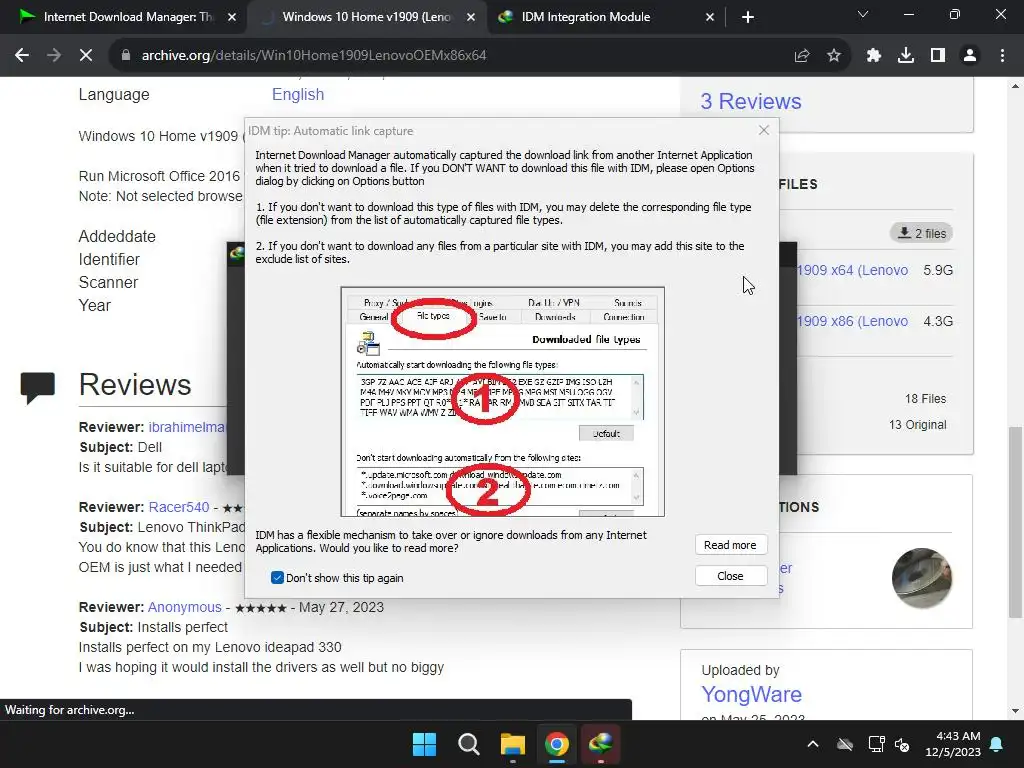The width and height of the screenshot is (1024, 768).
Task: Open File Explorer from taskbar
Action: [x=513, y=744]
